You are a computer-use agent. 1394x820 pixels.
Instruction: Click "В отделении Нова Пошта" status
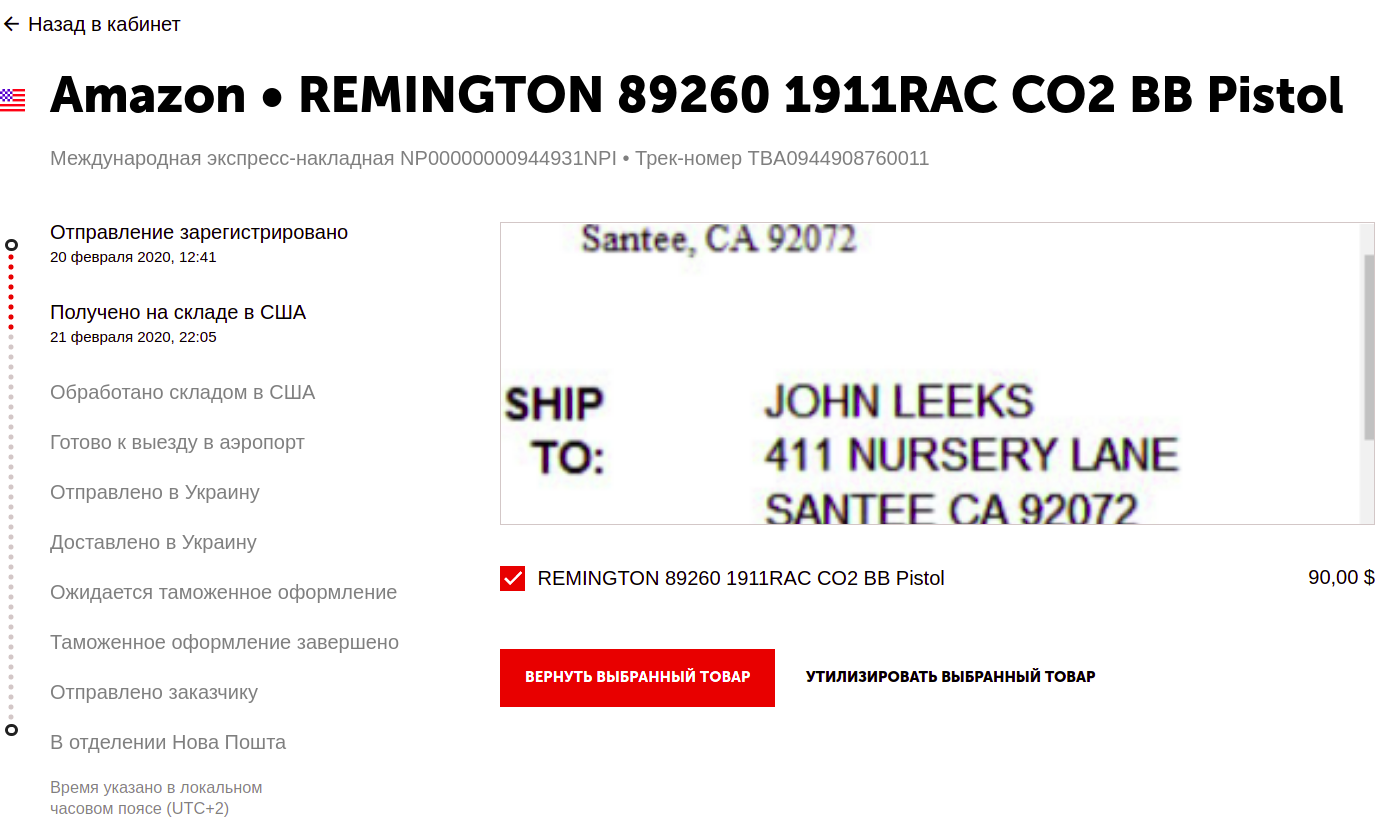pos(168,742)
